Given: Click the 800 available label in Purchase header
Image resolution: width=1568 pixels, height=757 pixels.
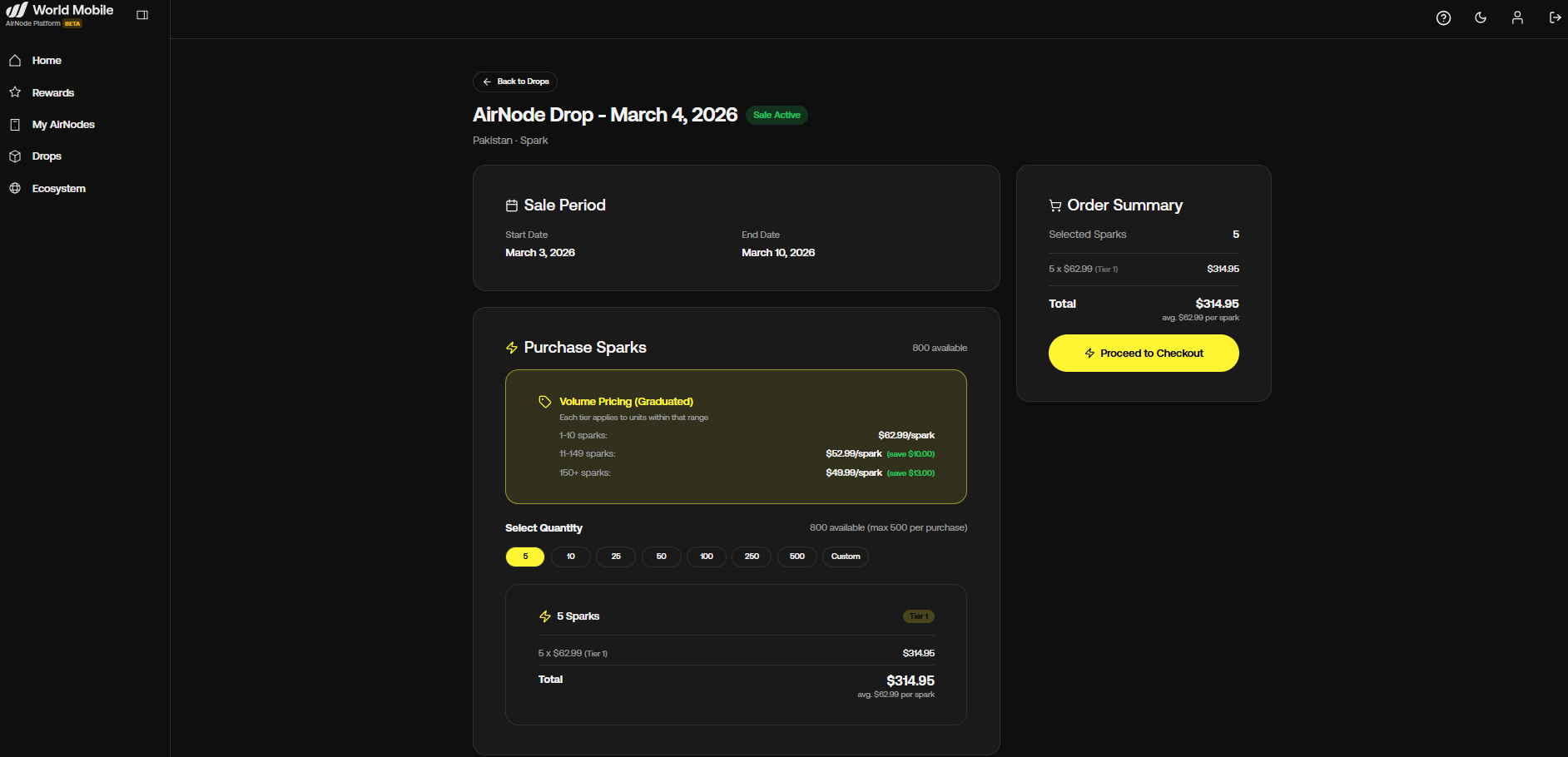Looking at the screenshot, I should coord(940,348).
